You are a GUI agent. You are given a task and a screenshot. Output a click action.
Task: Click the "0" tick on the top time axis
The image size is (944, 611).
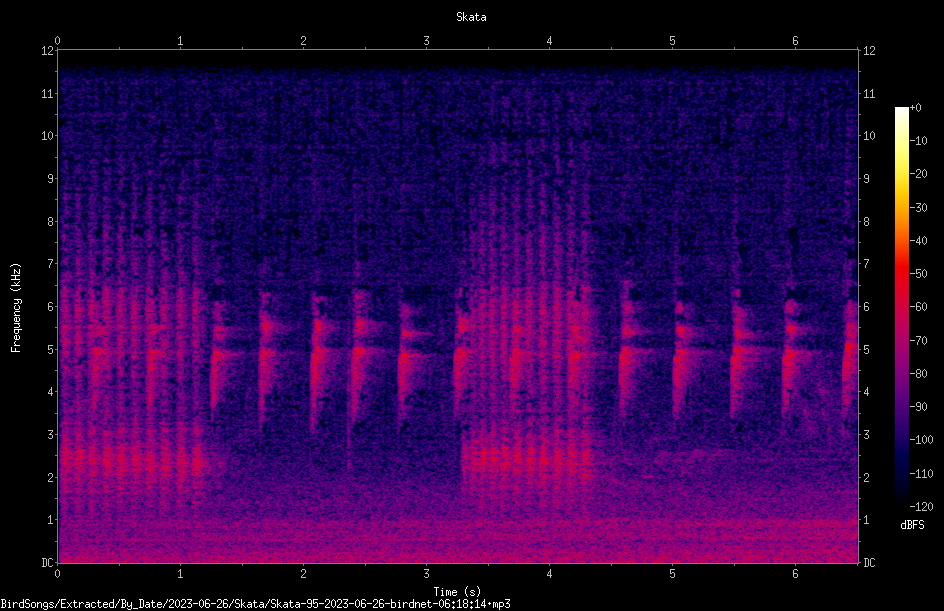57,41
